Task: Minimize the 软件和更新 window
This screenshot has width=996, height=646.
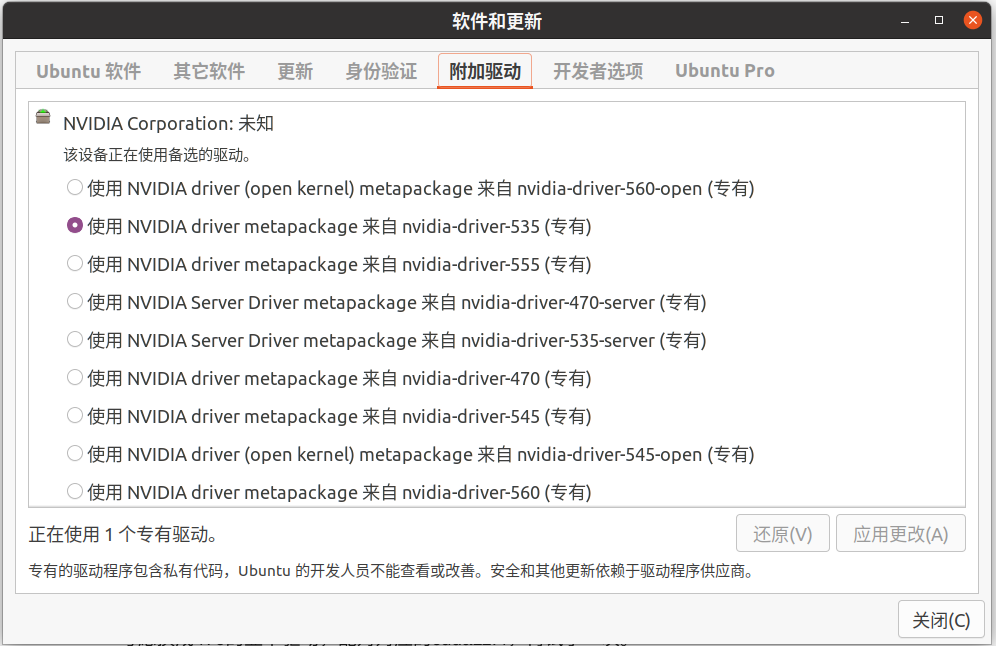Action: [905, 21]
